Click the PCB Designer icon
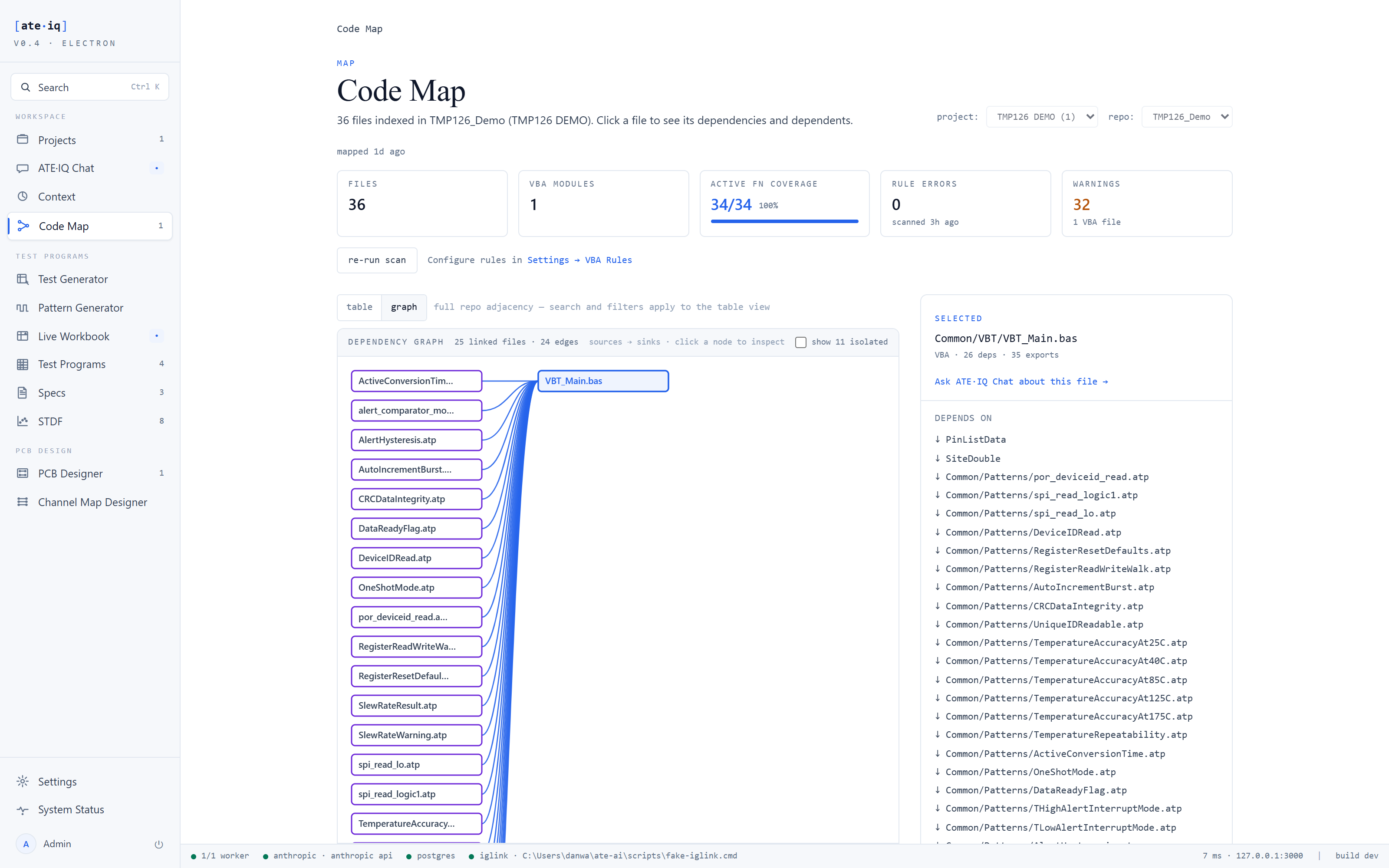Screen dimensions: 1389x868 pos(23,473)
